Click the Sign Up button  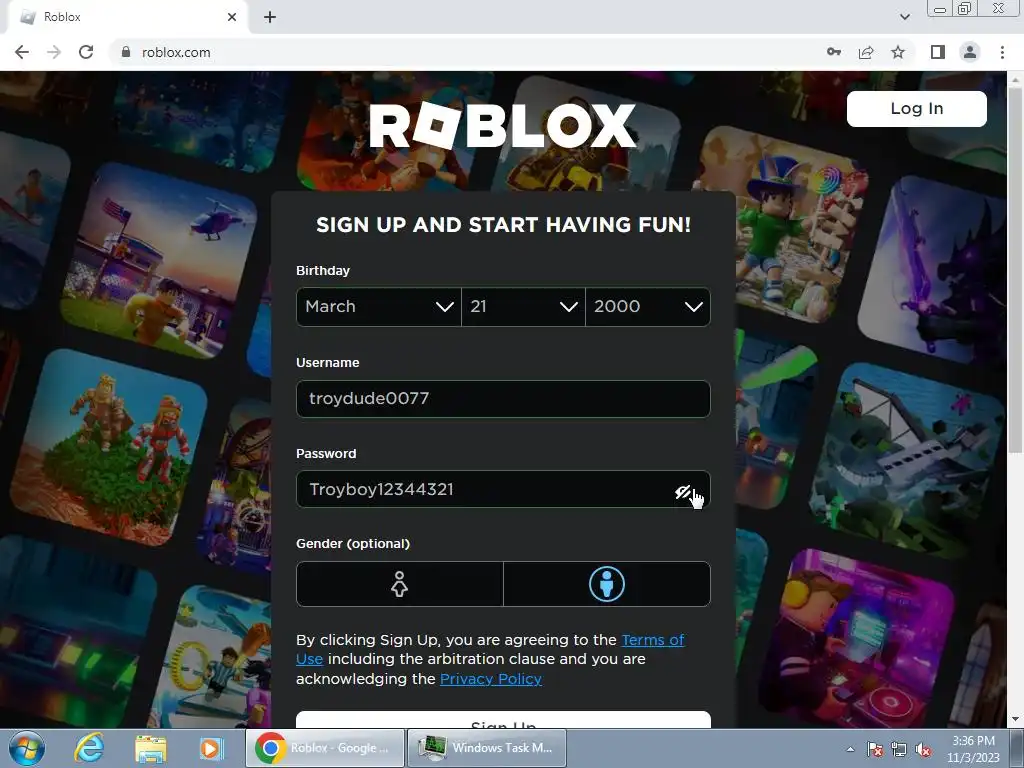click(x=503, y=720)
